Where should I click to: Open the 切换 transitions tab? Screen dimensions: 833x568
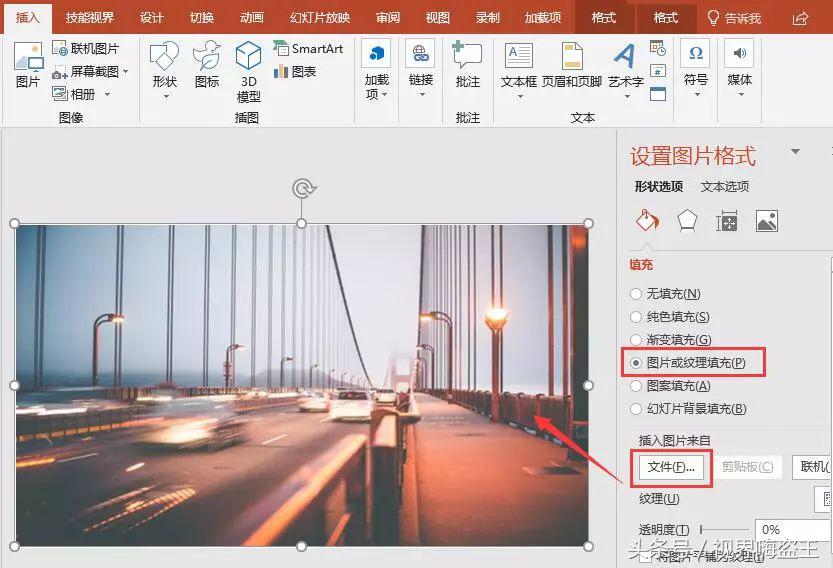(202, 18)
